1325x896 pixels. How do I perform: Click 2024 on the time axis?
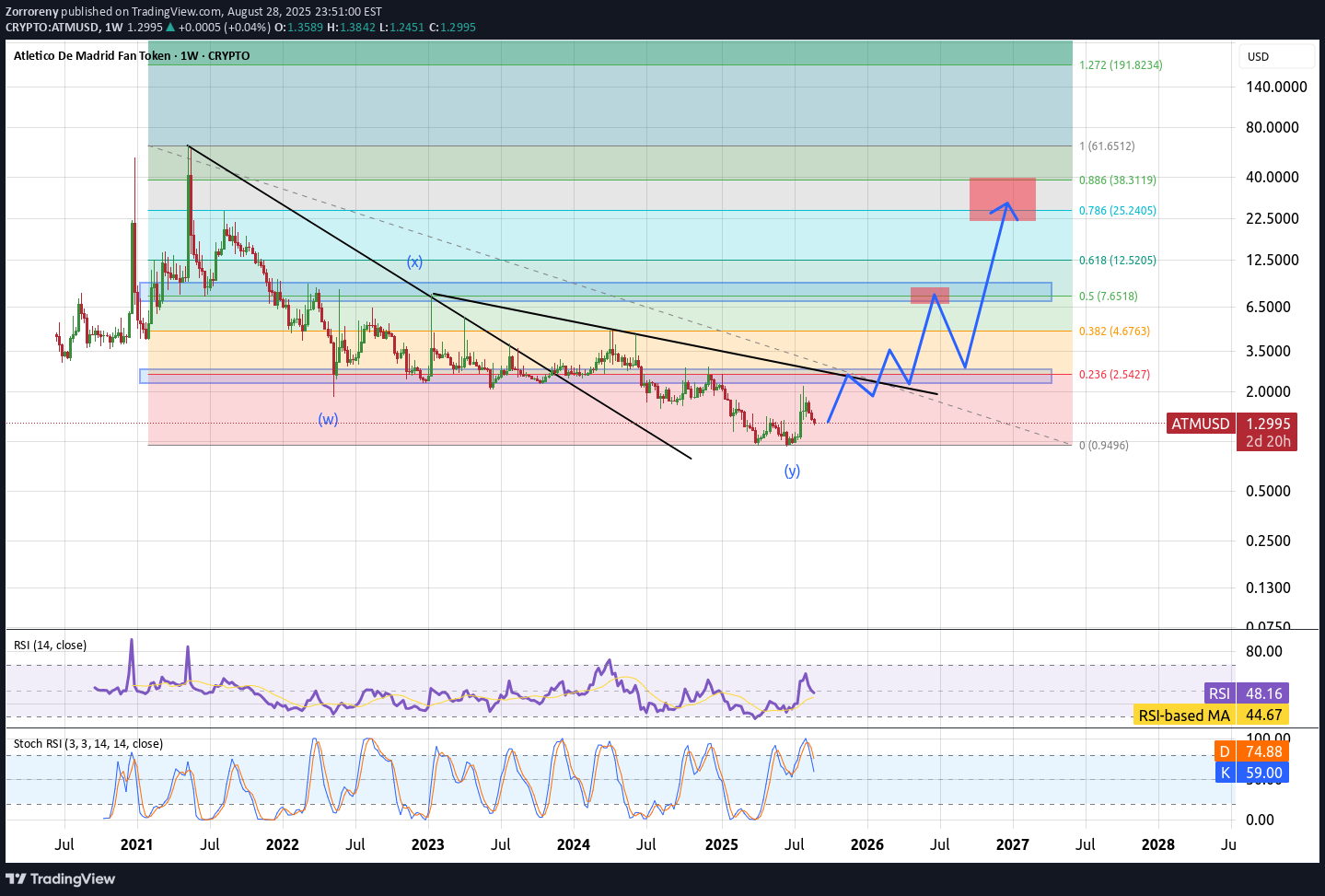[574, 844]
